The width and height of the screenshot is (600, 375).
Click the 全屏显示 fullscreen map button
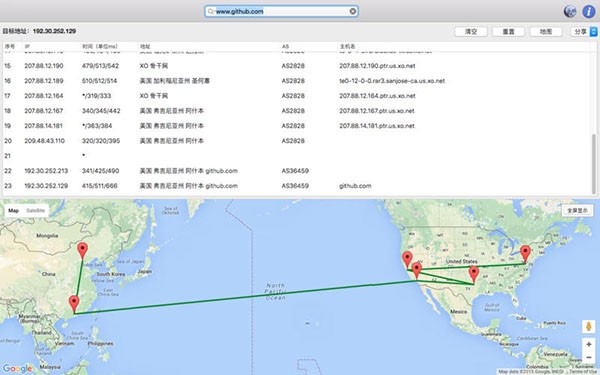coord(577,210)
